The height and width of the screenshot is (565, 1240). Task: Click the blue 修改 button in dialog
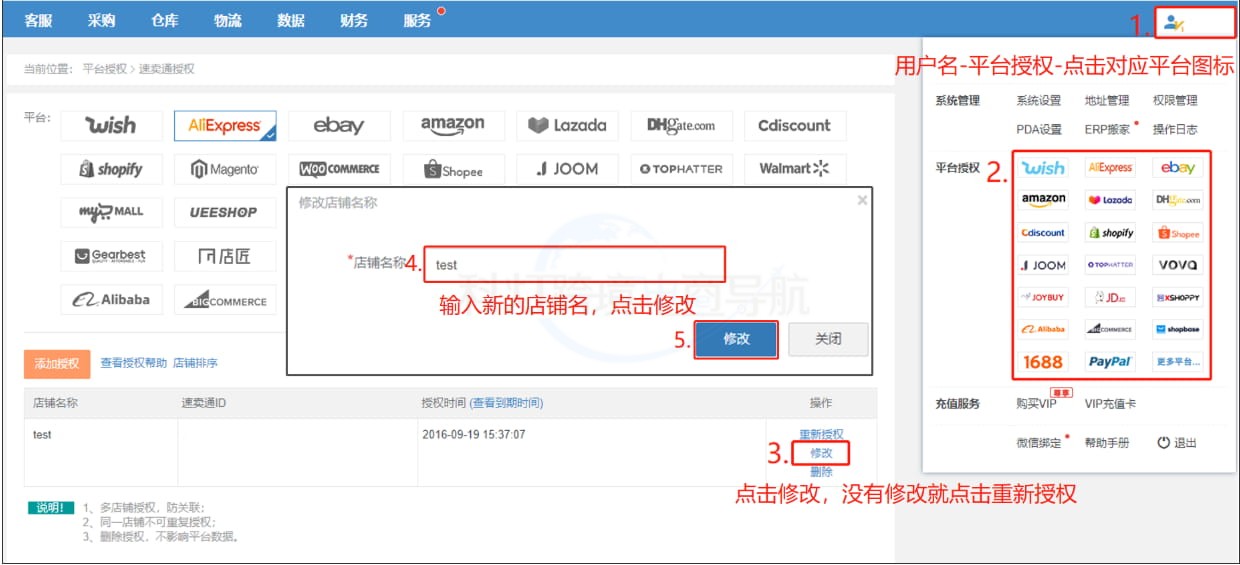736,339
